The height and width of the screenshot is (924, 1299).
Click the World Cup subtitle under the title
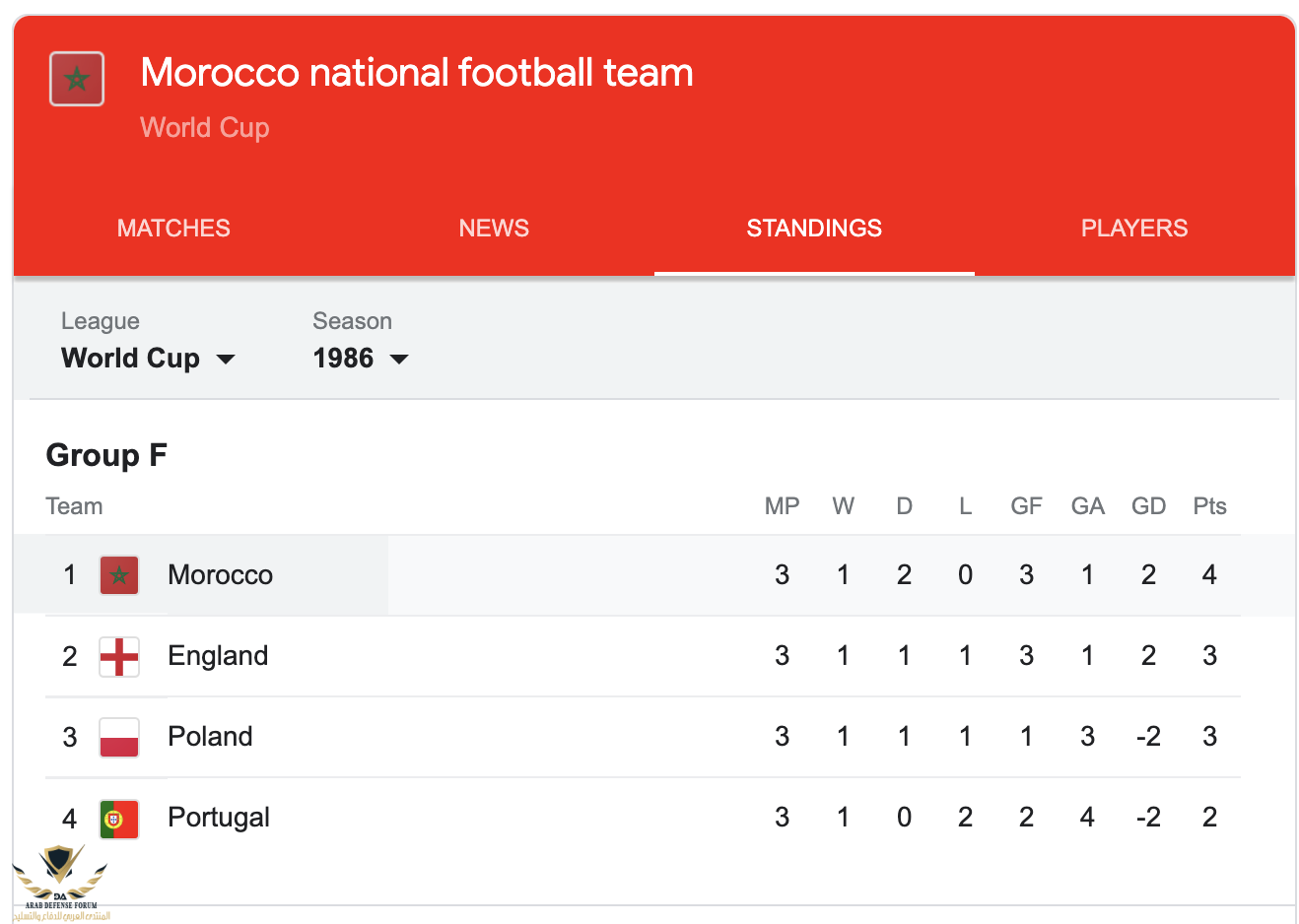[x=204, y=127]
